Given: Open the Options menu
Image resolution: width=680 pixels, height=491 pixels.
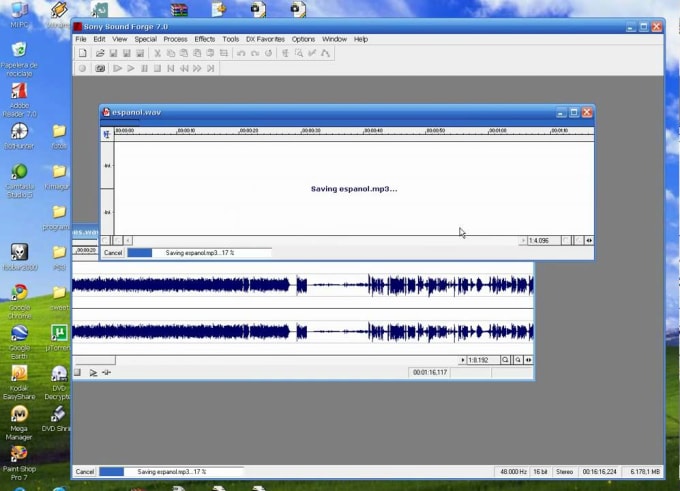Looking at the screenshot, I should 303,39.
